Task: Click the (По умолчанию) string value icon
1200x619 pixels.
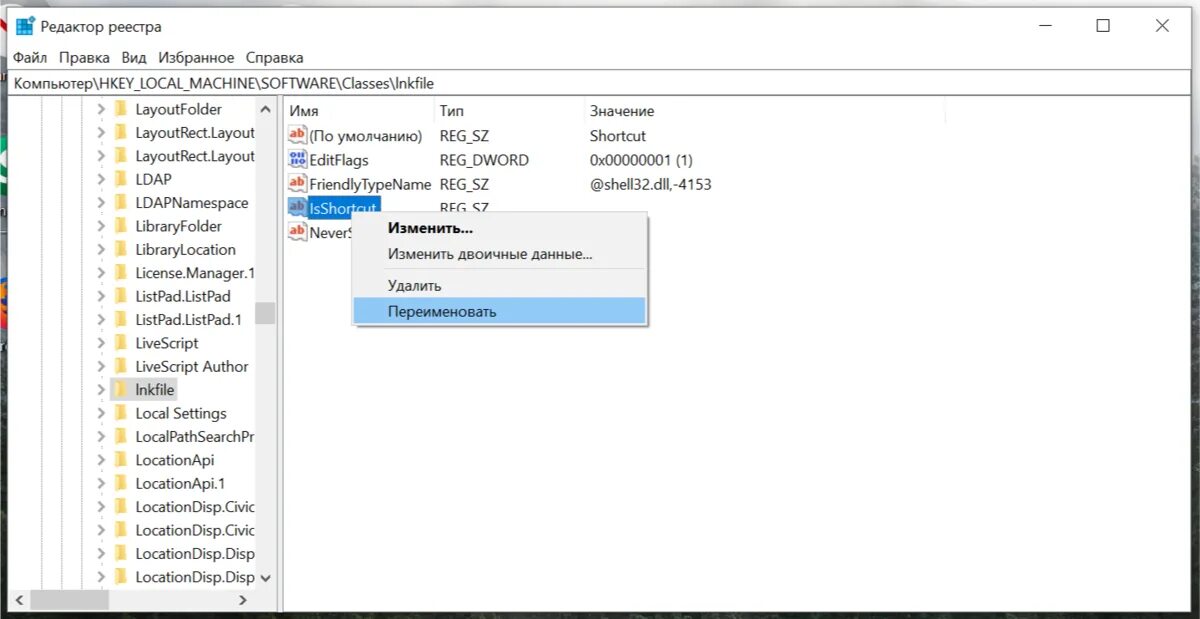Action: pyautogui.click(x=297, y=136)
